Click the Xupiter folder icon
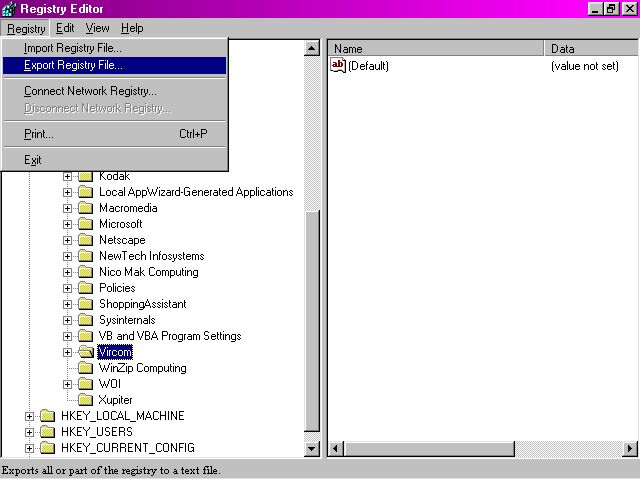The image size is (640, 480). 85,400
